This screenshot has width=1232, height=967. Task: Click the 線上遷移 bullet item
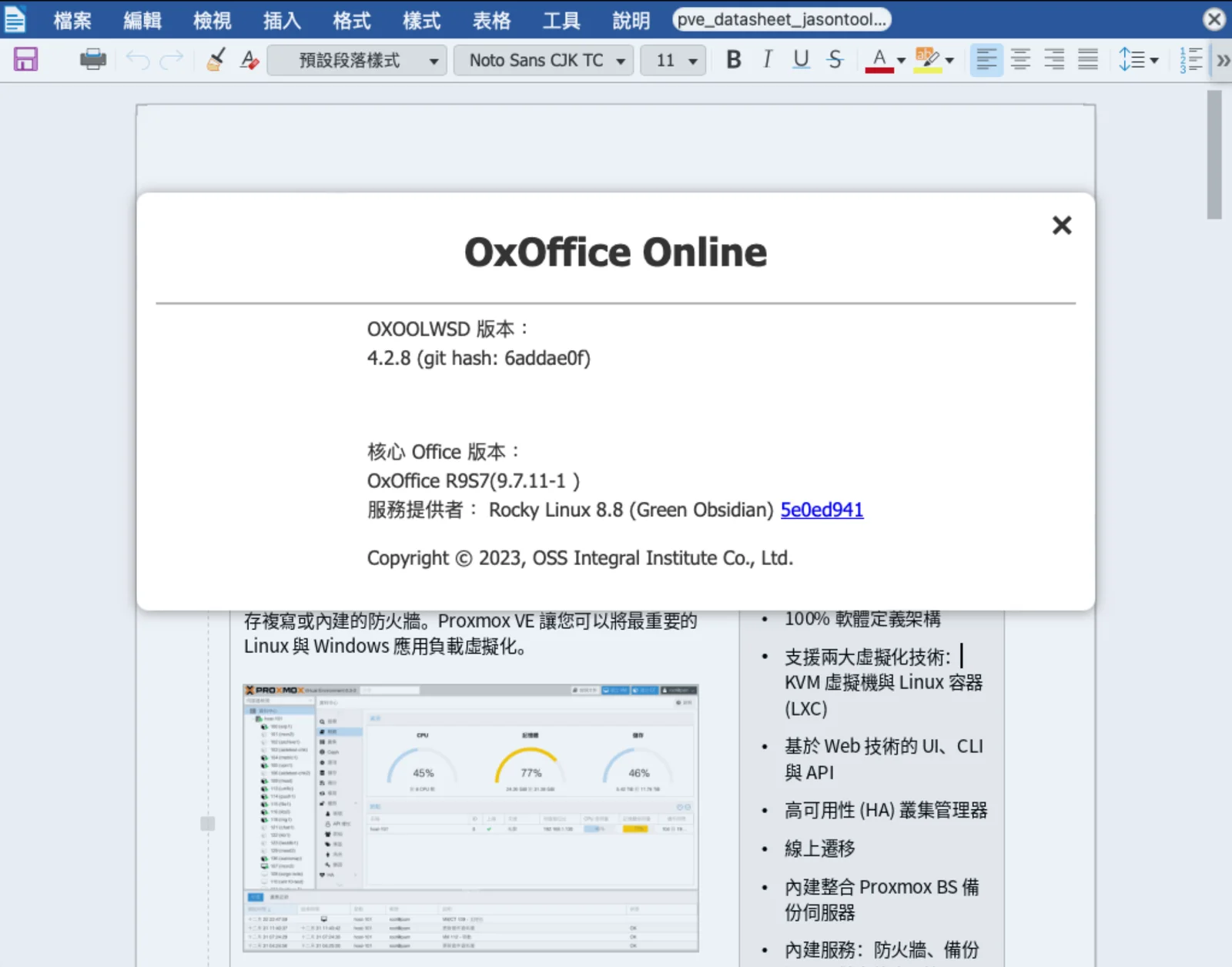(819, 848)
